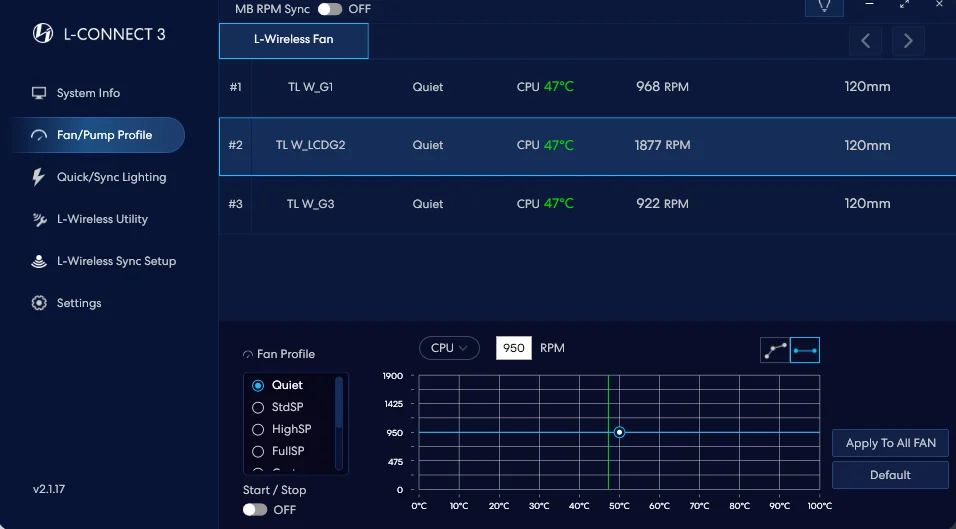Viewport: 956px width, 529px height.
Task: Select HighSP fan profile radio
Action: click(x=258, y=430)
